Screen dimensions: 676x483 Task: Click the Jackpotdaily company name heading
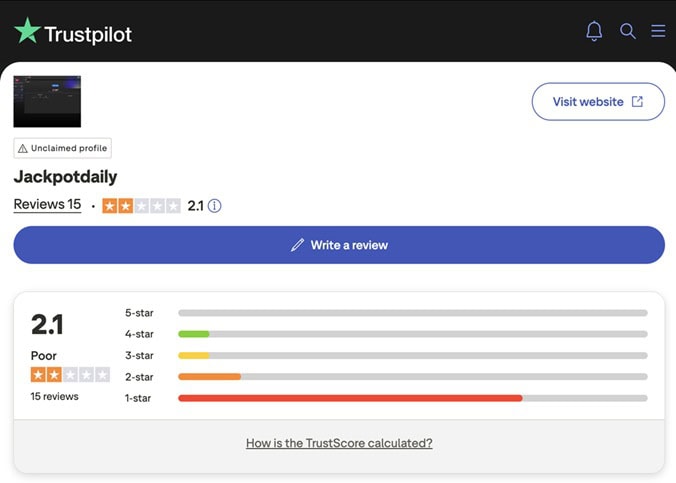tap(65, 177)
